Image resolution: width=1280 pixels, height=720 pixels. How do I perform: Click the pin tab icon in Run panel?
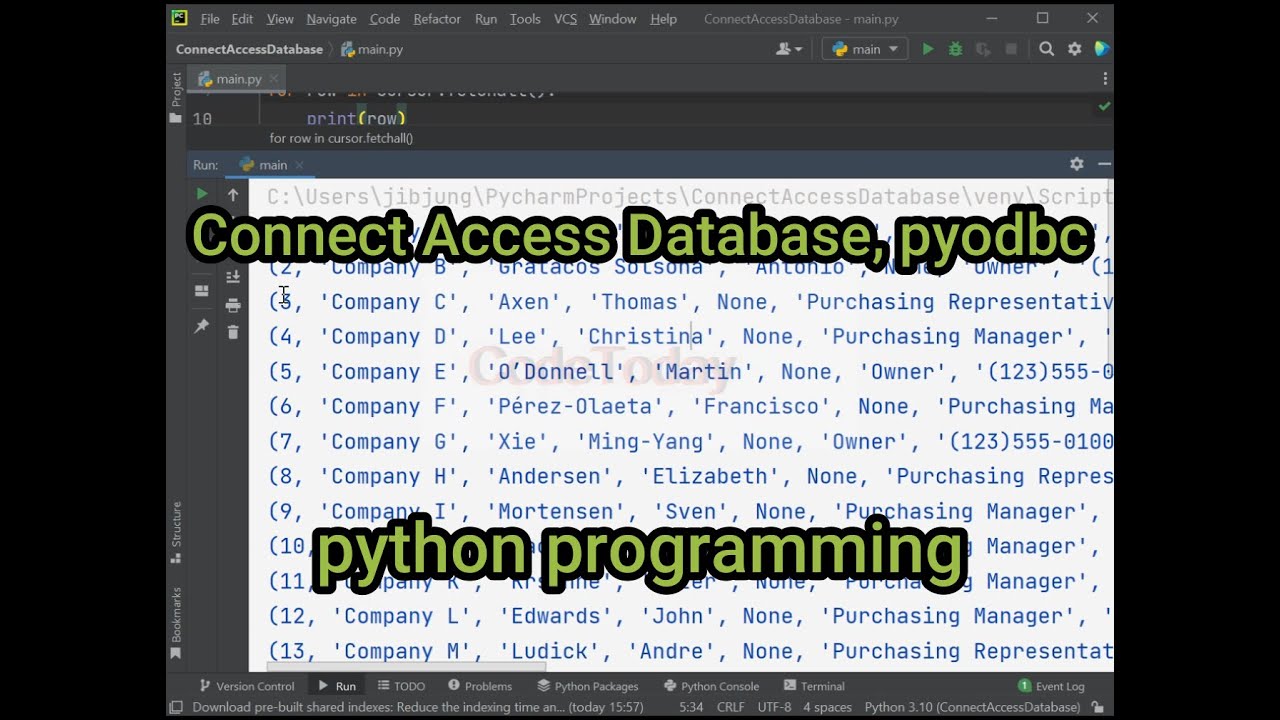pyautogui.click(x=202, y=326)
